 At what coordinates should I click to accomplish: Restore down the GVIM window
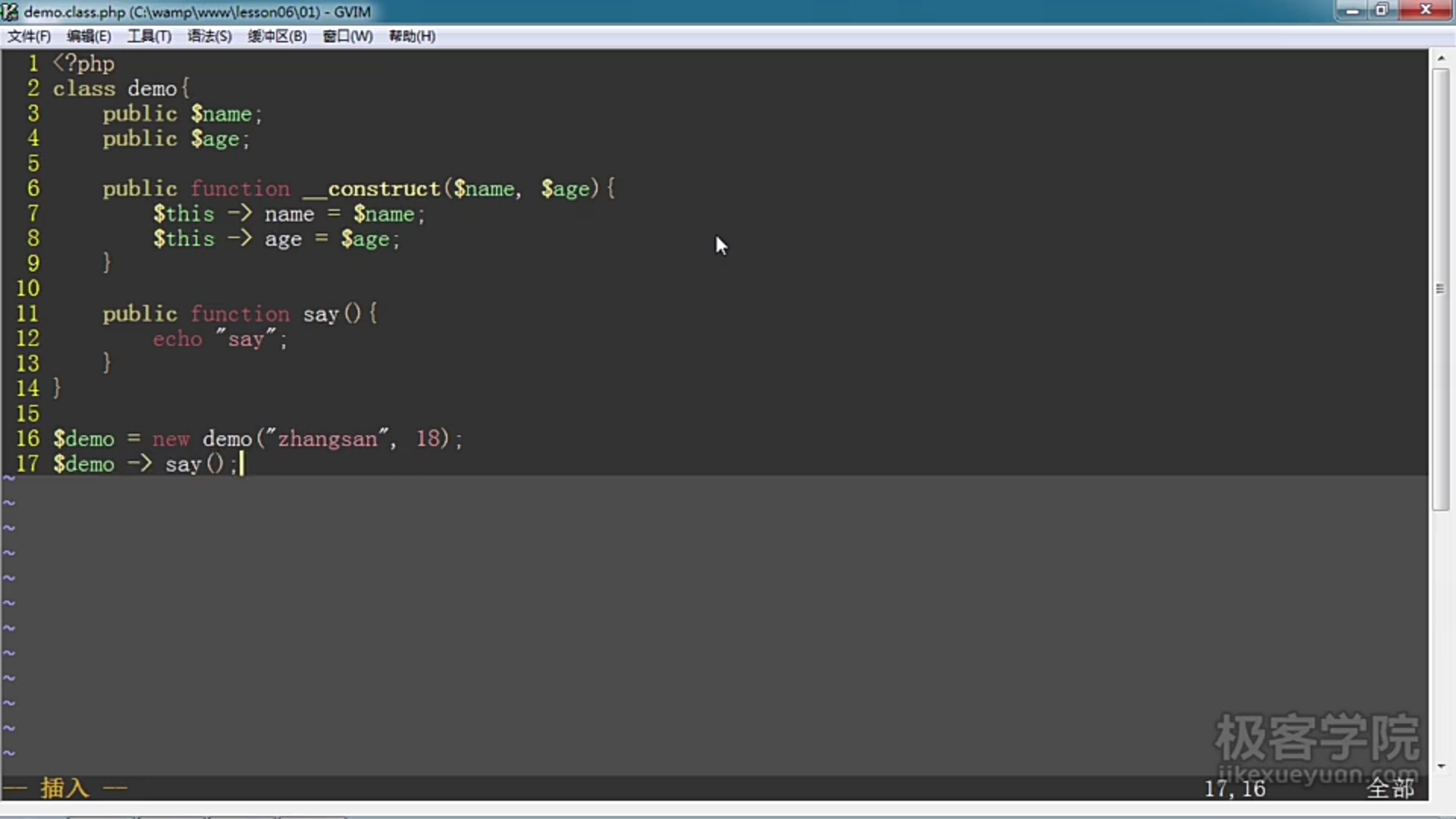tap(1382, 11)
